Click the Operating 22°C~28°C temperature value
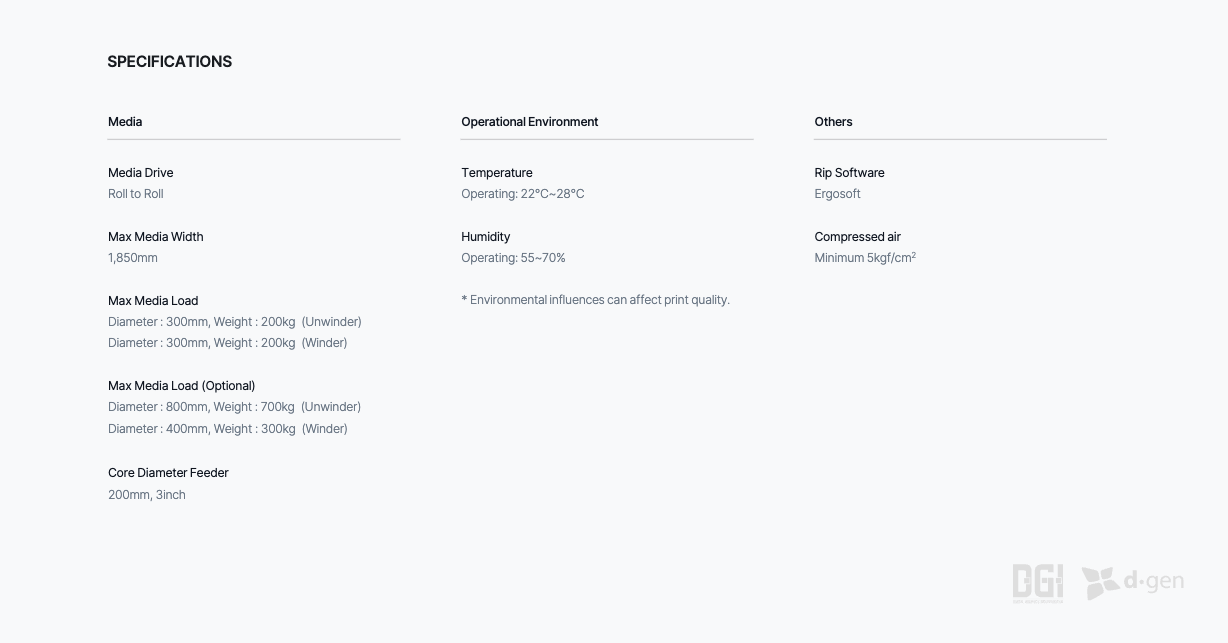1228x643 pixels. point(522,194)
